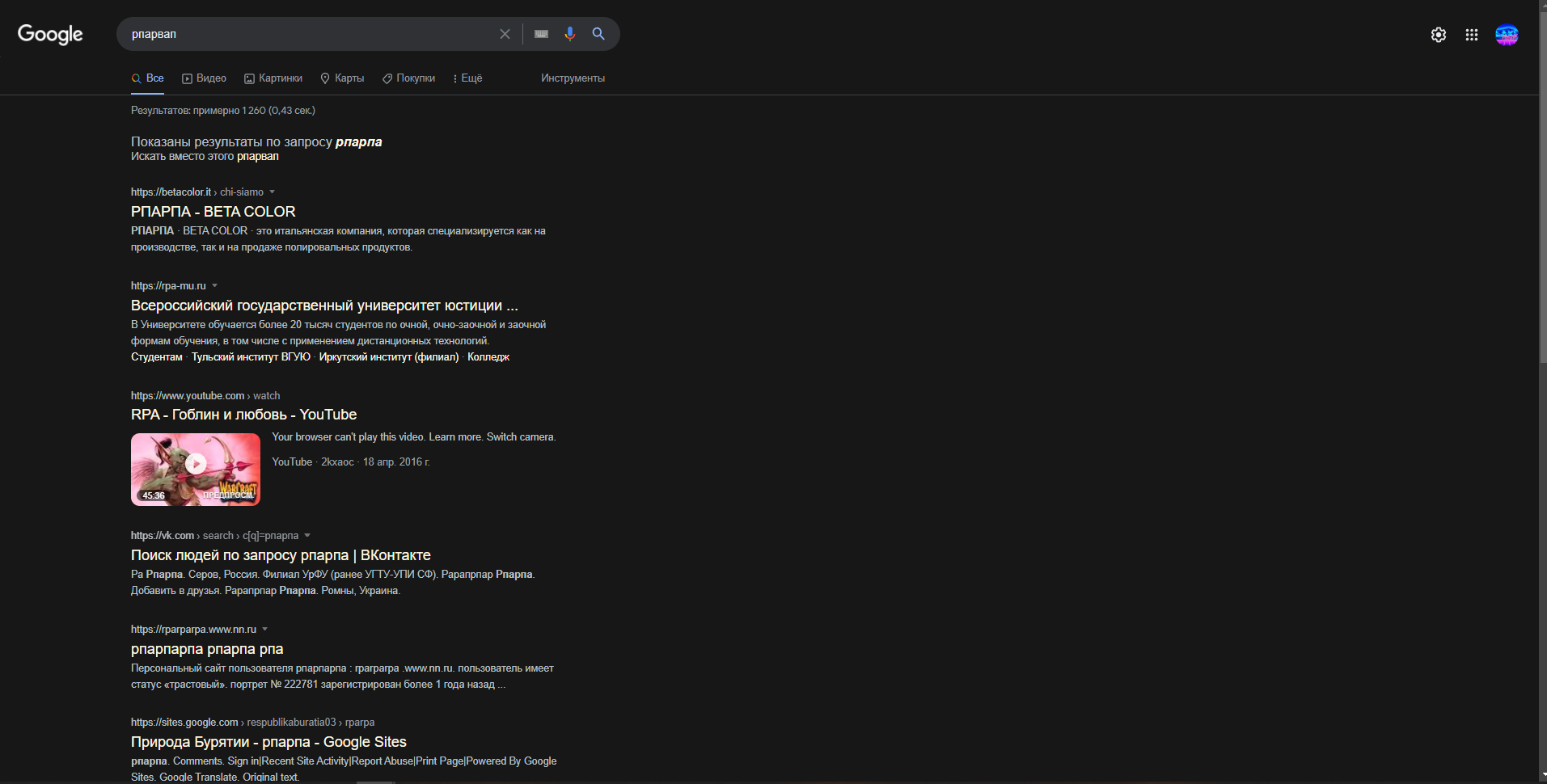Open the Google apps grid icon
Screen dimensions: 1547x784
tap(1472, 35)
